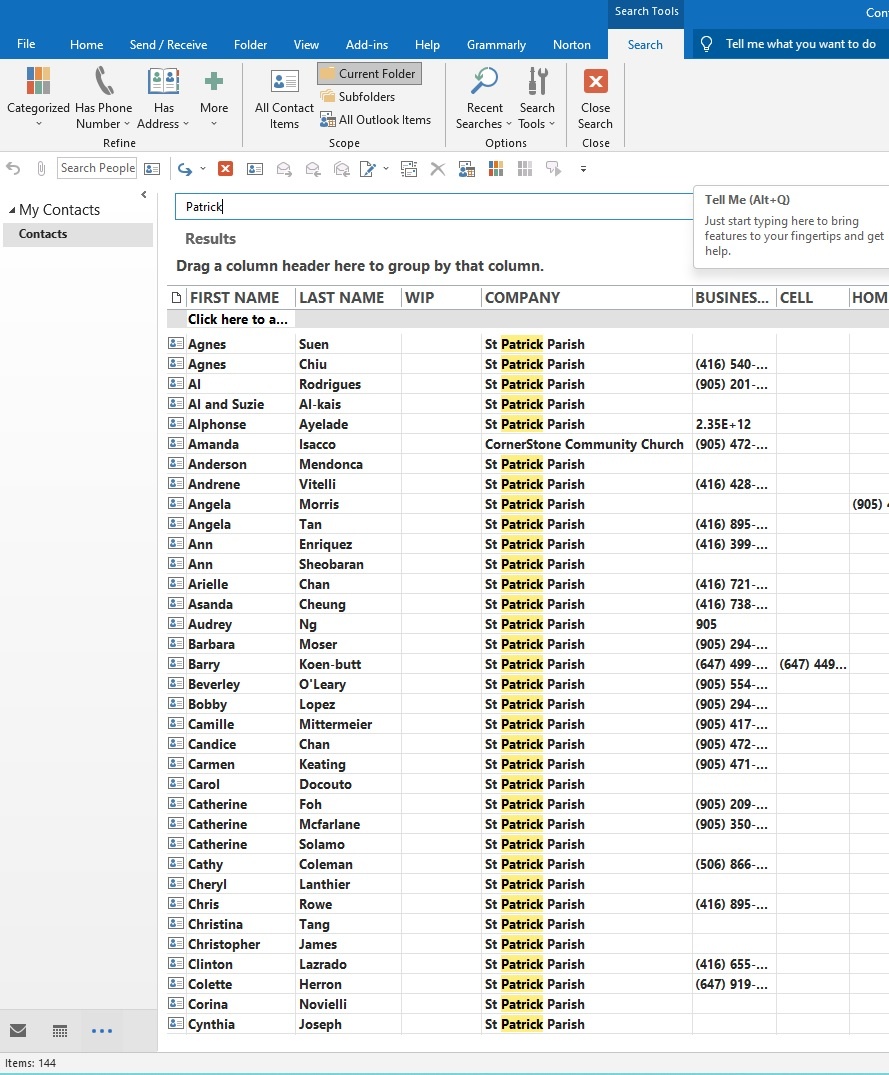The image size is (889, 1075).
Task: Click the move item toolbar icon
Action: [409, 169]
